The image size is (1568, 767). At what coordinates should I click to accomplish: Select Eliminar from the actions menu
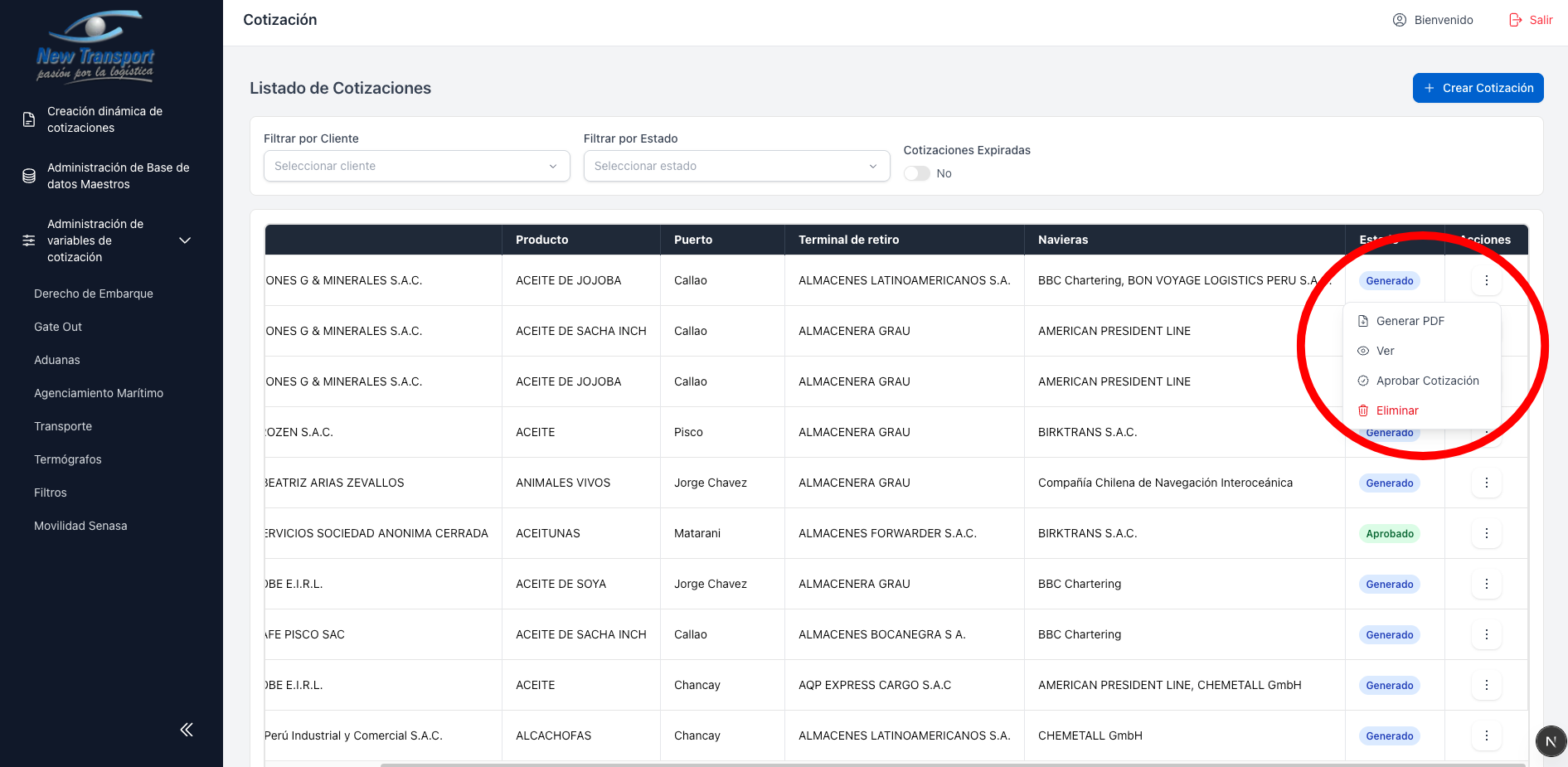coord(1397,410)
